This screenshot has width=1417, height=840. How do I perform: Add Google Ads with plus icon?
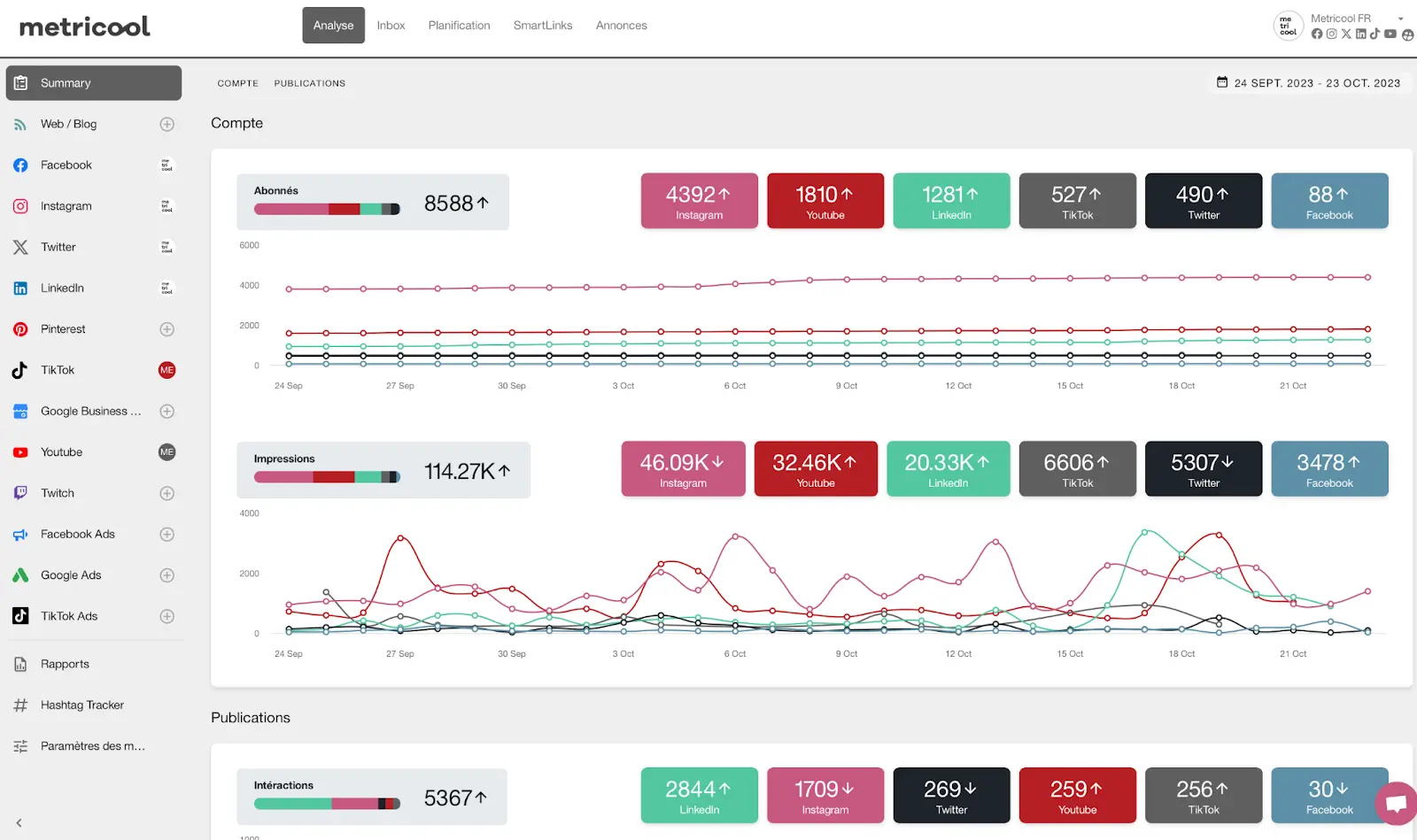click(166, 575)
